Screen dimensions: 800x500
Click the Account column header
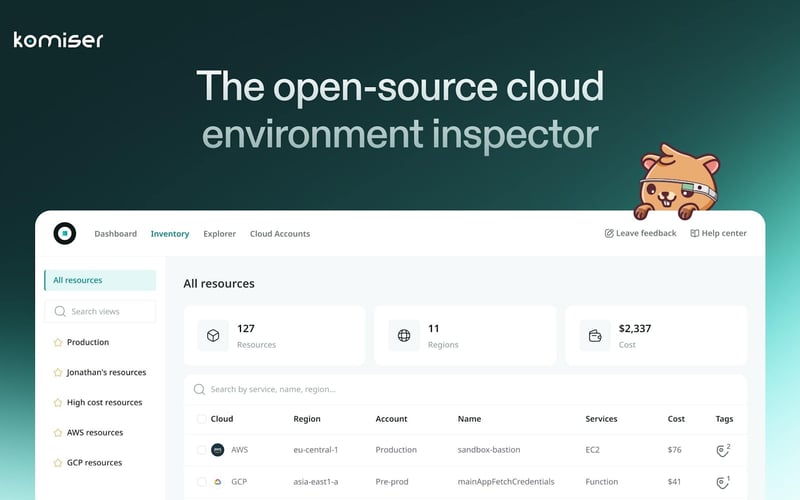[391, 419]
